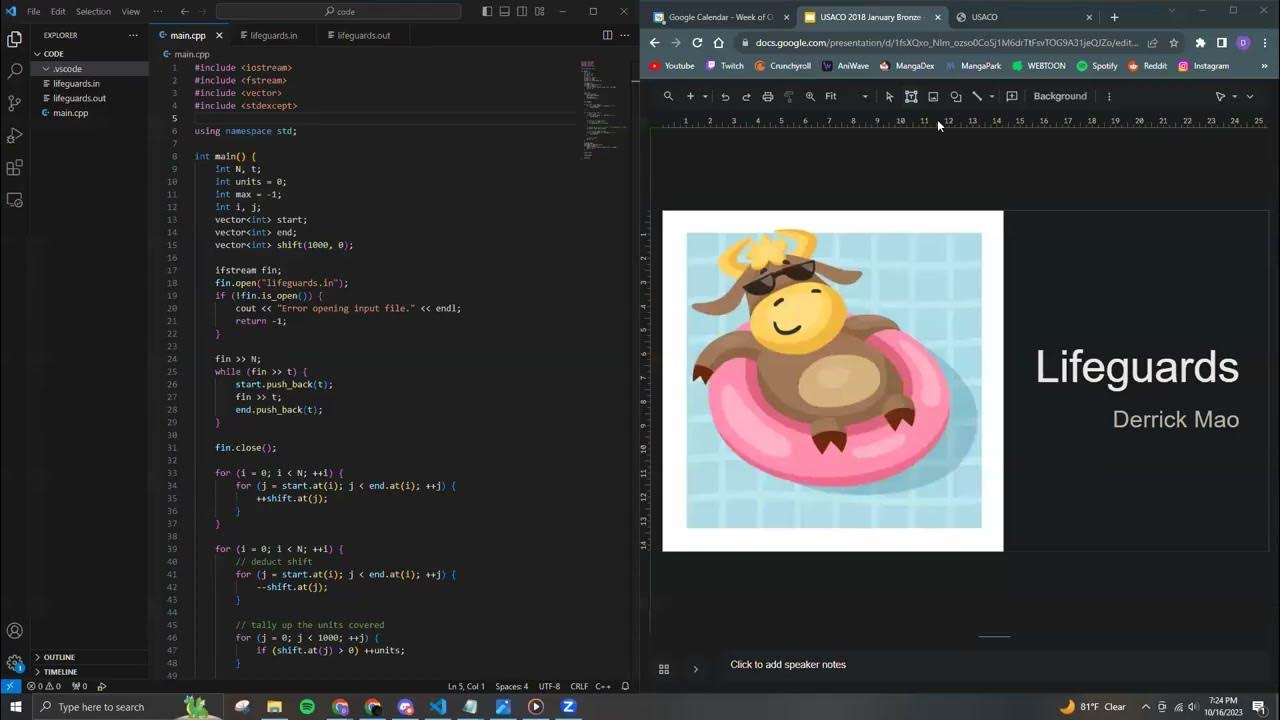
Task: Open the Selection menu in VS Code
Action: [x=94, y=12]
